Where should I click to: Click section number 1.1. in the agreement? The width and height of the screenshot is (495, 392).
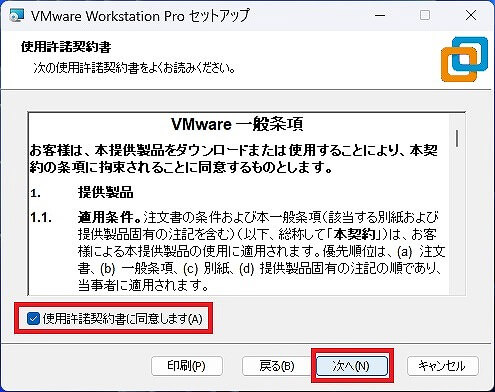[41, 218]
